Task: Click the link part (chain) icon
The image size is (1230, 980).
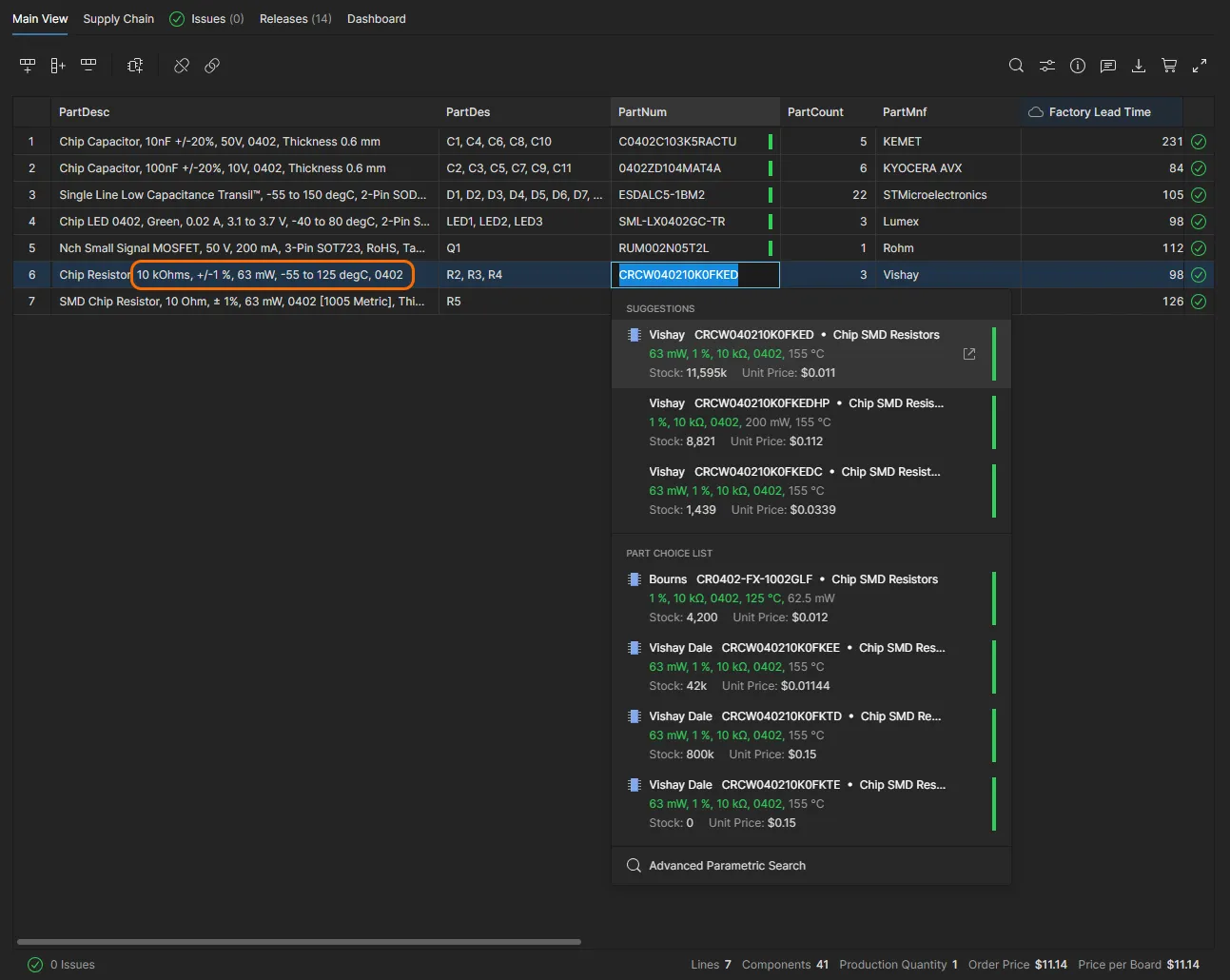Action: tap(212, 66)
